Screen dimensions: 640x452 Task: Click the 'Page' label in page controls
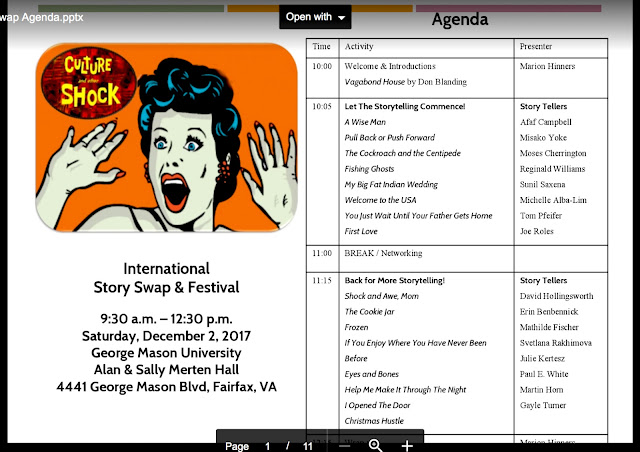pyautogui.click(x=237, y=446)
